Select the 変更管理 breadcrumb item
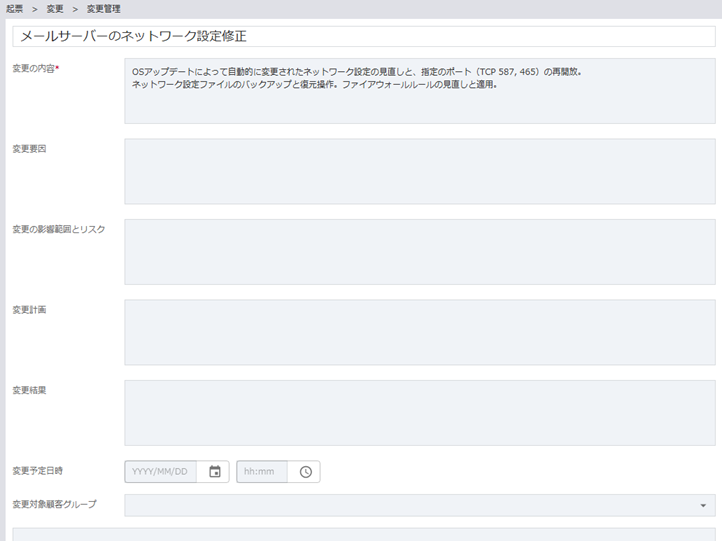Viewport: 722px width, 541px height. 102,9
